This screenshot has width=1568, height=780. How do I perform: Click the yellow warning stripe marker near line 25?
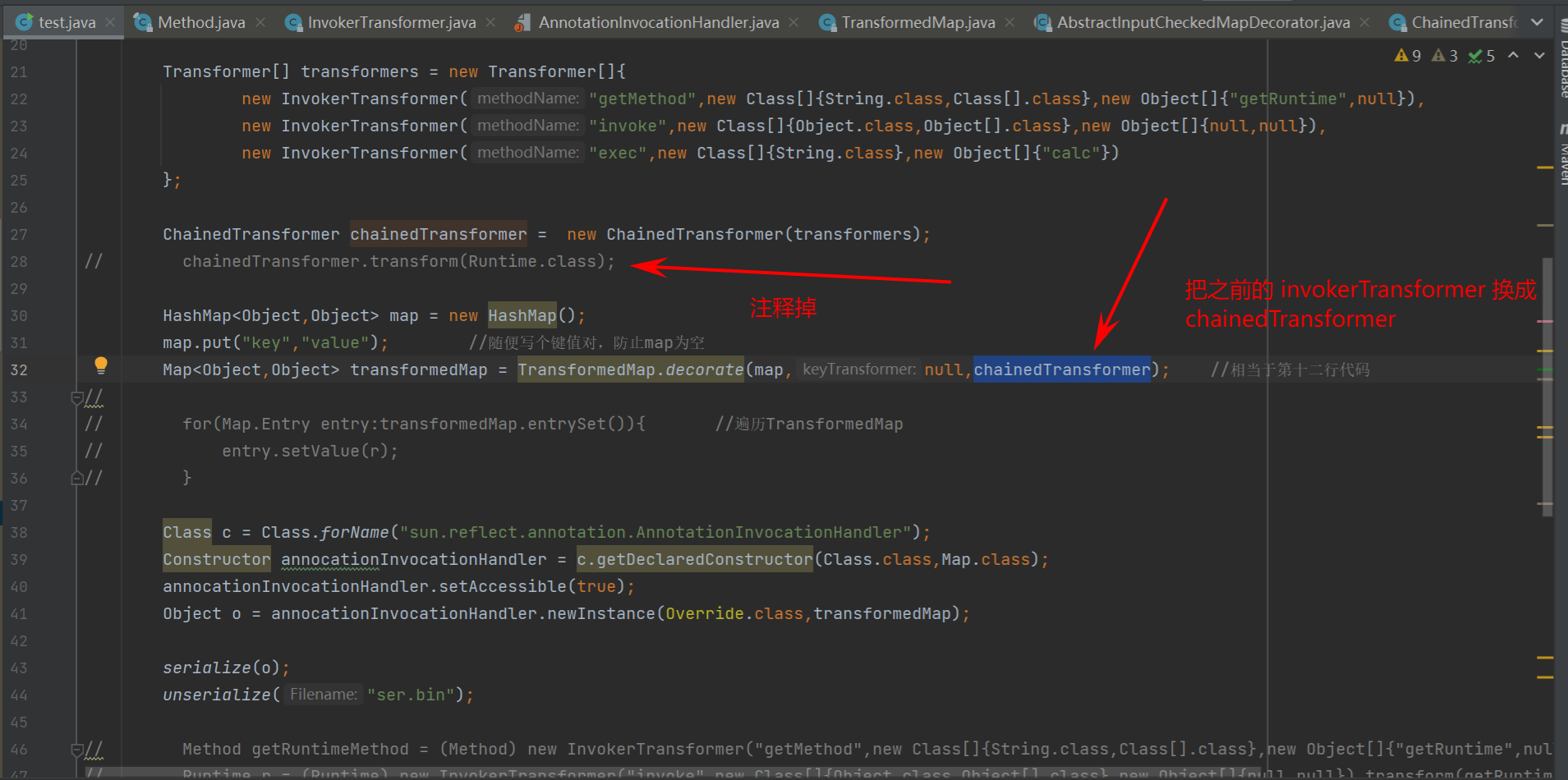coord(1544,167)
